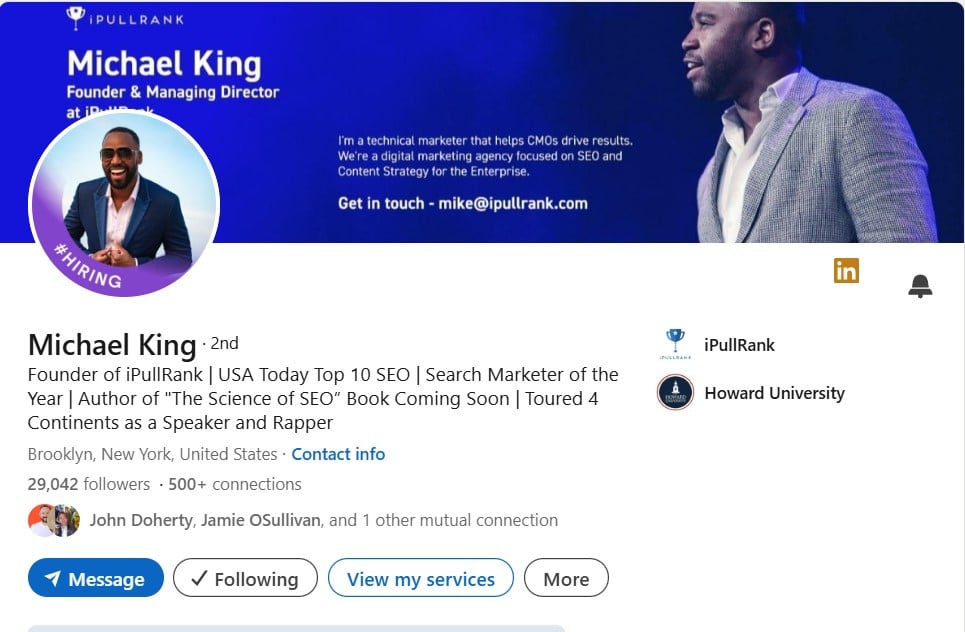Click the 29,042 followers count
This screenshot has width=965, height=632.
[89, 484]
